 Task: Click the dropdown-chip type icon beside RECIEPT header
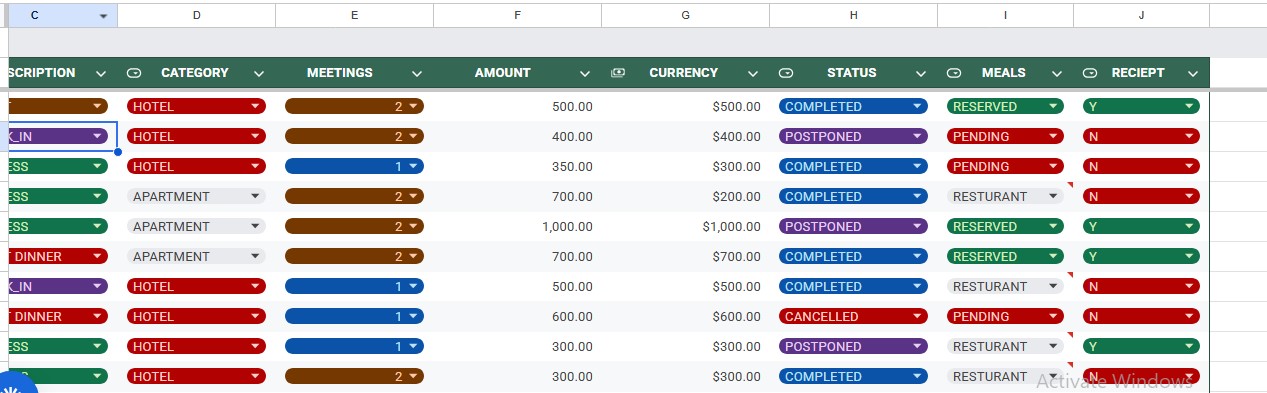[1090, 73]
